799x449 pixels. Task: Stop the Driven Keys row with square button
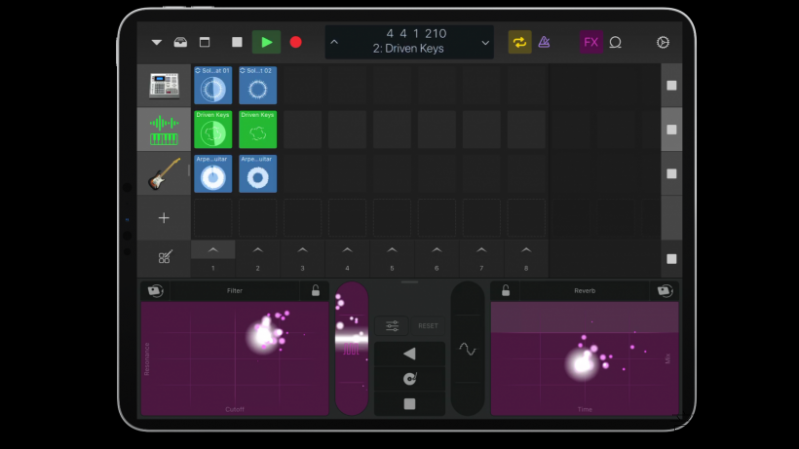tap(672, 129)
